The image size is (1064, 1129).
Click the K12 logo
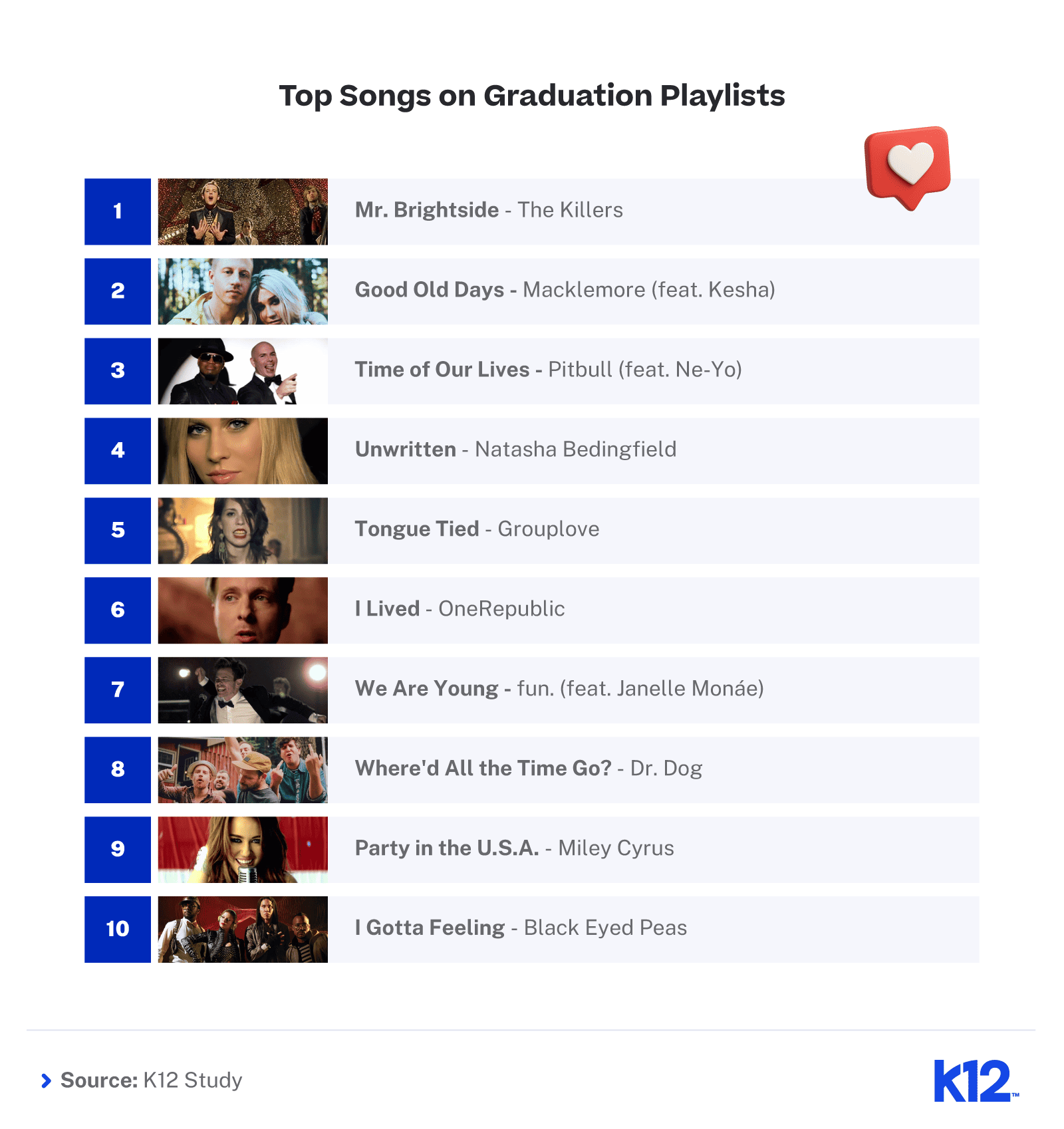click(976, 1080)
